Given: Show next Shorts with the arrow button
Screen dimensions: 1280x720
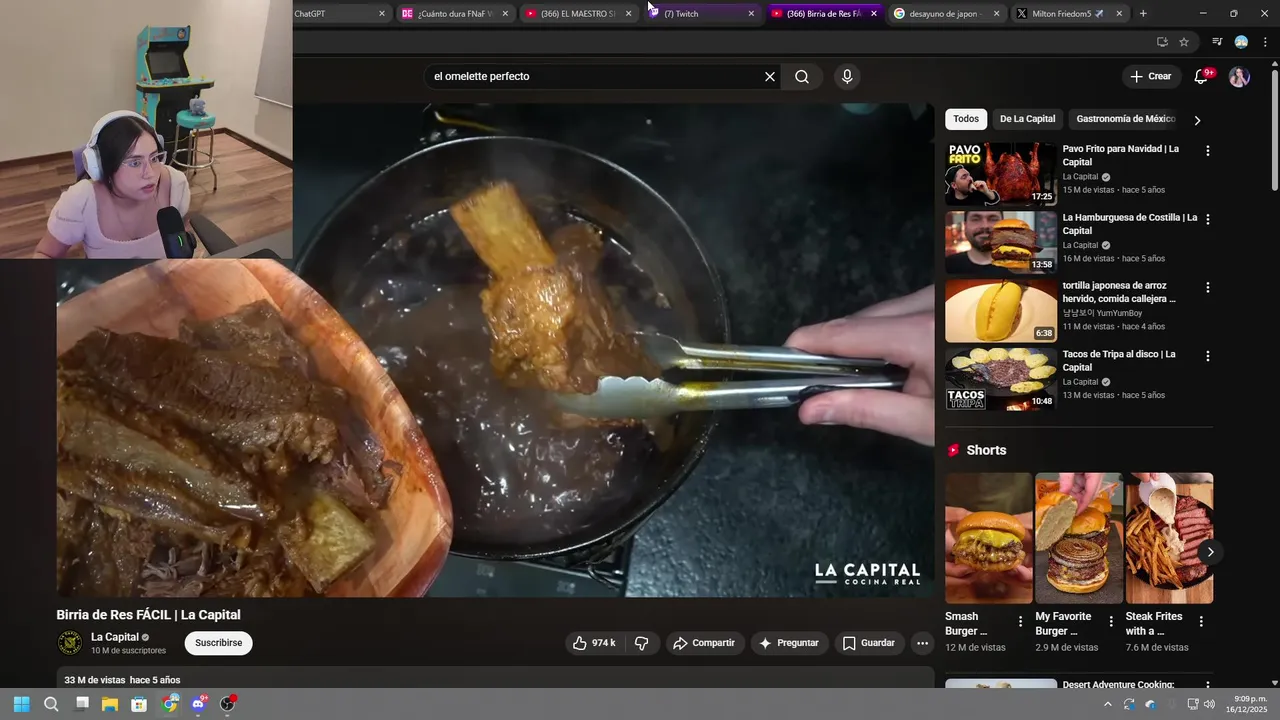Looking at the screenshot, I should 1210,552.
